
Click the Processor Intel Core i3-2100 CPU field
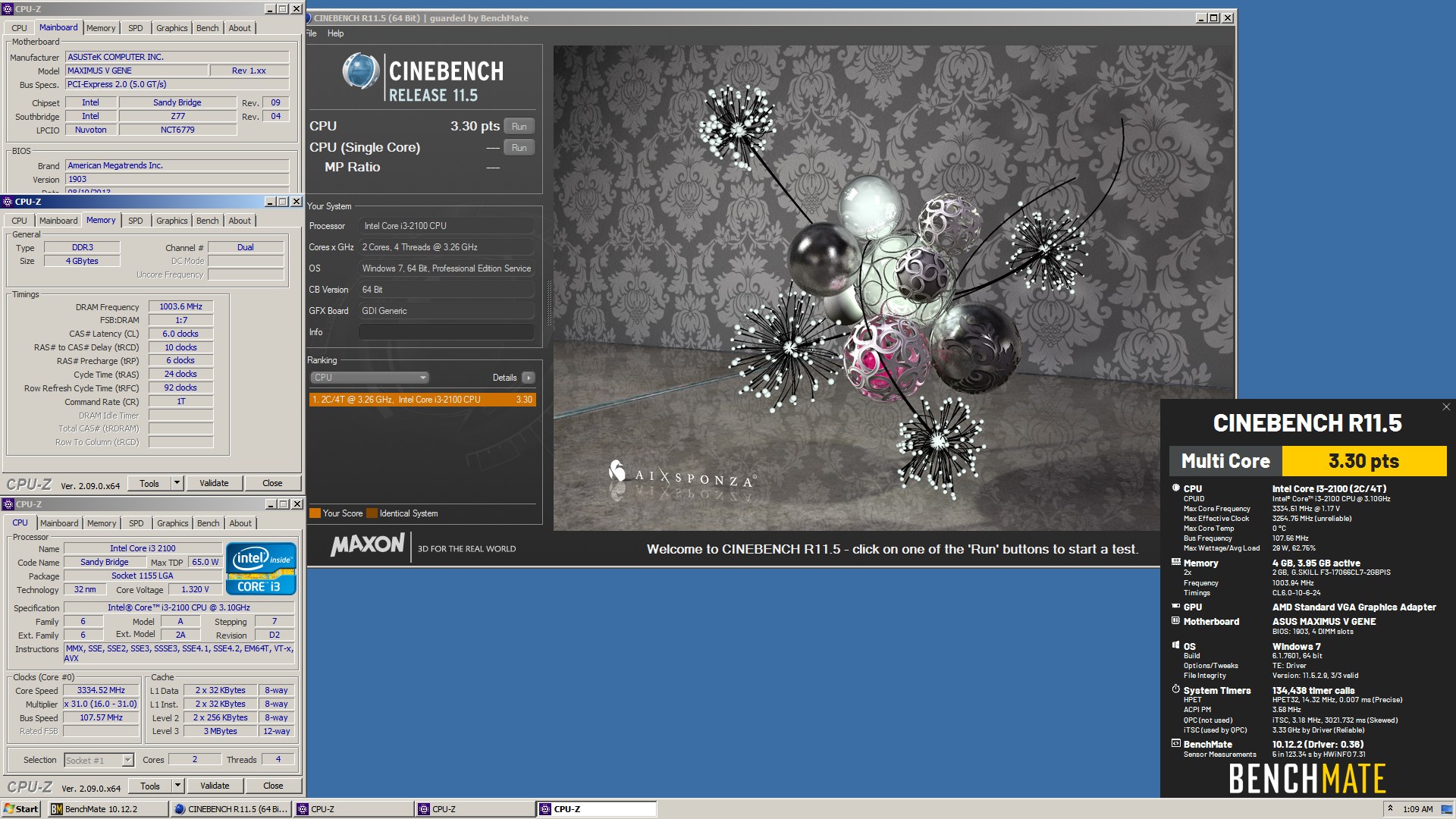[x=447, y=226]
